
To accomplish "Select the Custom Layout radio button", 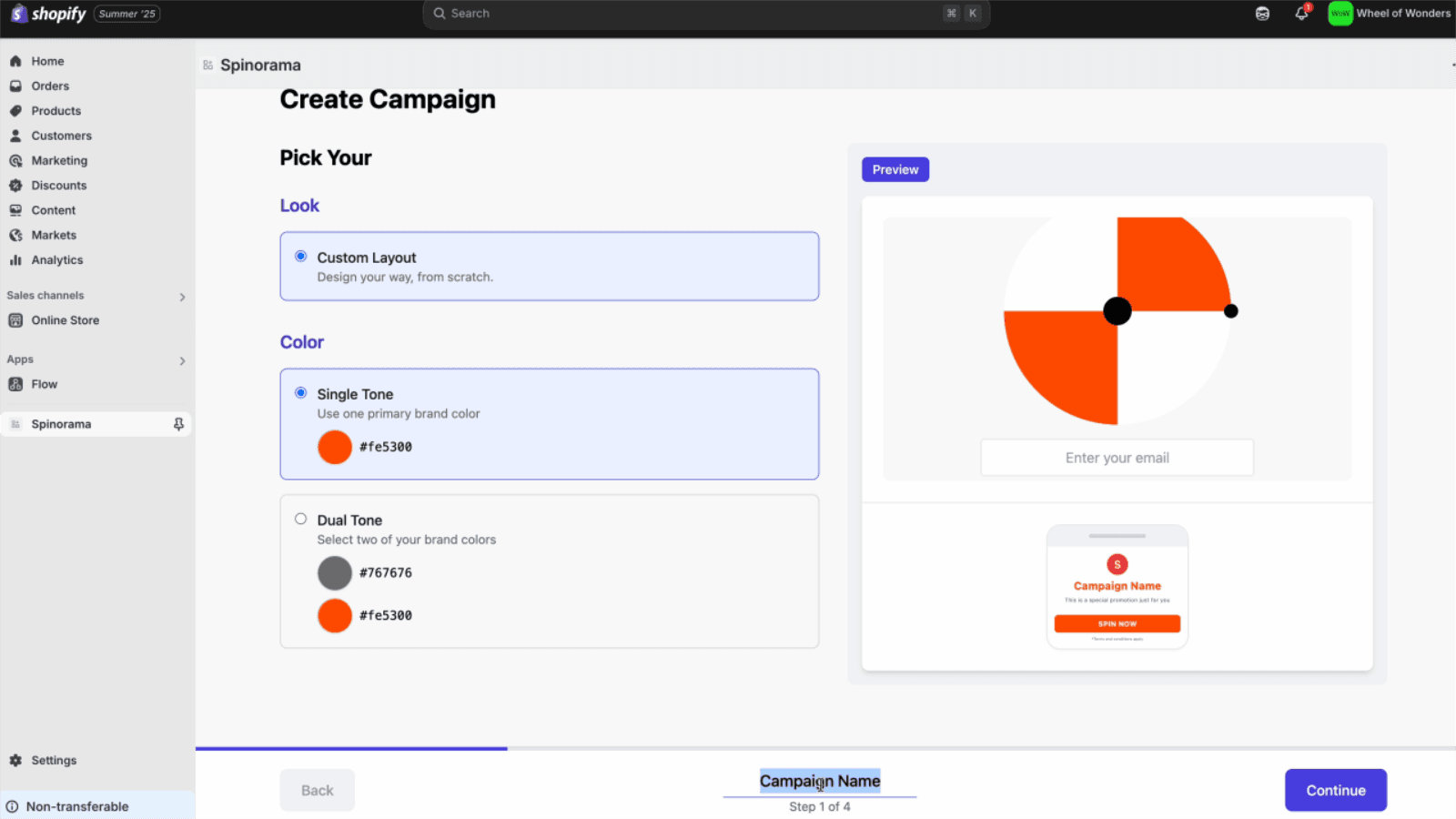I will click(300, 256).
